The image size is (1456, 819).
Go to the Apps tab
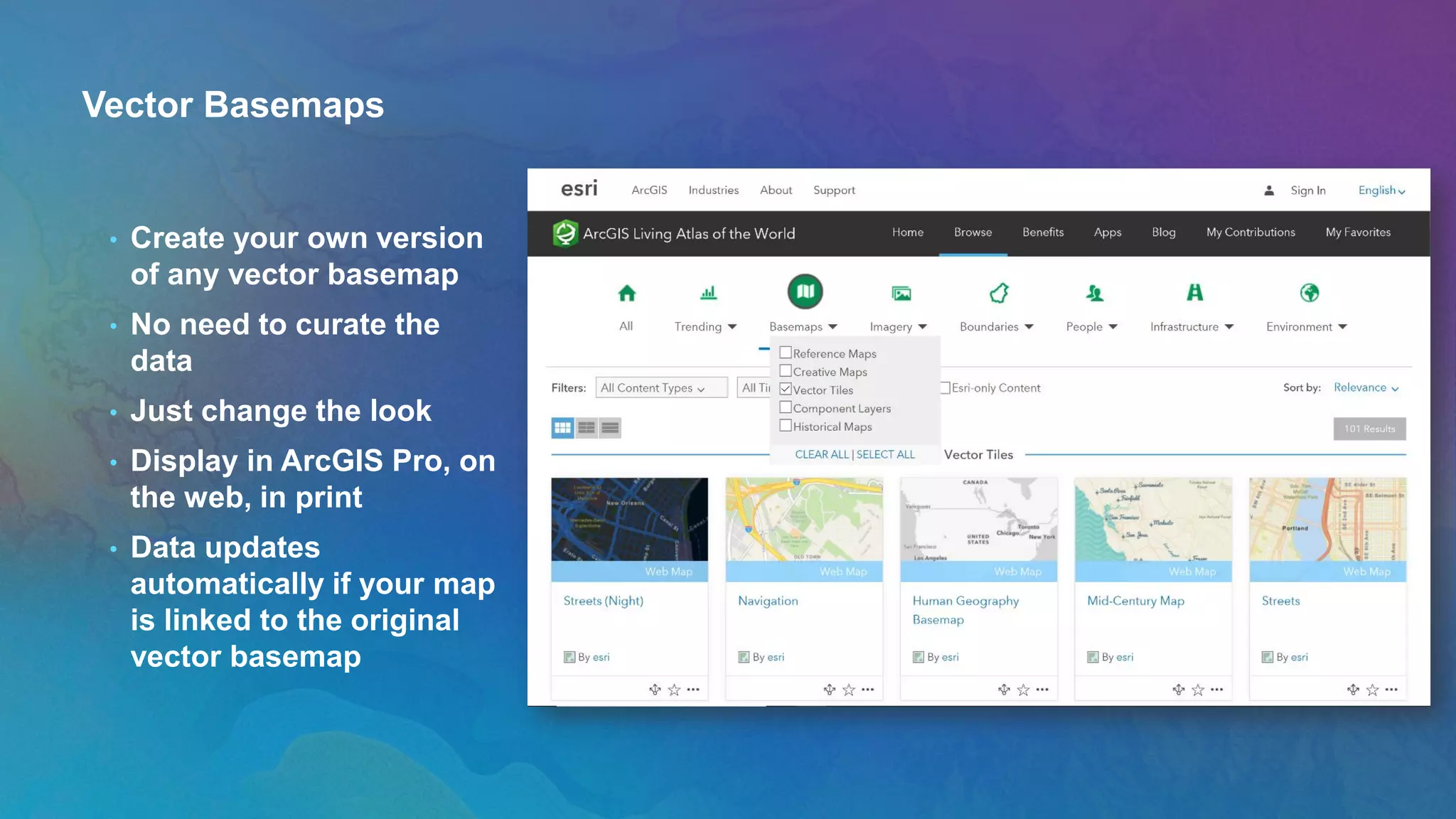click(1108, 232)
